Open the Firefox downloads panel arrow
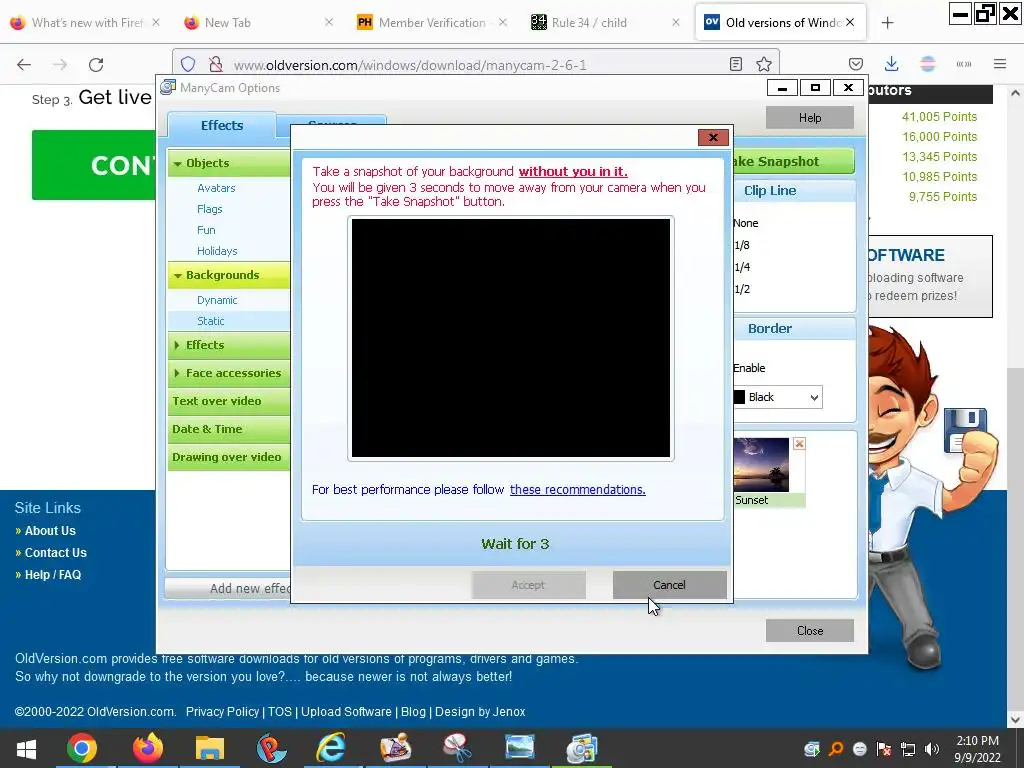The image size is (1024, 768). (891, 64)
